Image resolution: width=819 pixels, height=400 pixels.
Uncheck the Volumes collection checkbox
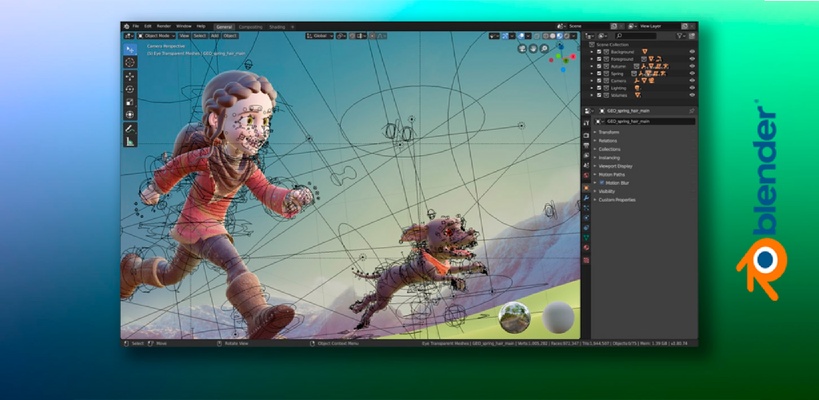click(x=599, y=95)
